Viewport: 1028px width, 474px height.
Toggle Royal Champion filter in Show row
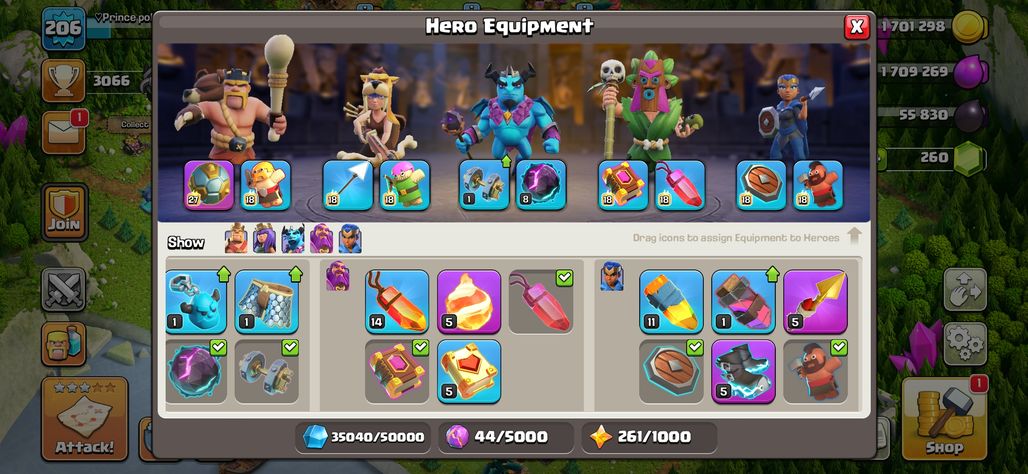[350, 239]
